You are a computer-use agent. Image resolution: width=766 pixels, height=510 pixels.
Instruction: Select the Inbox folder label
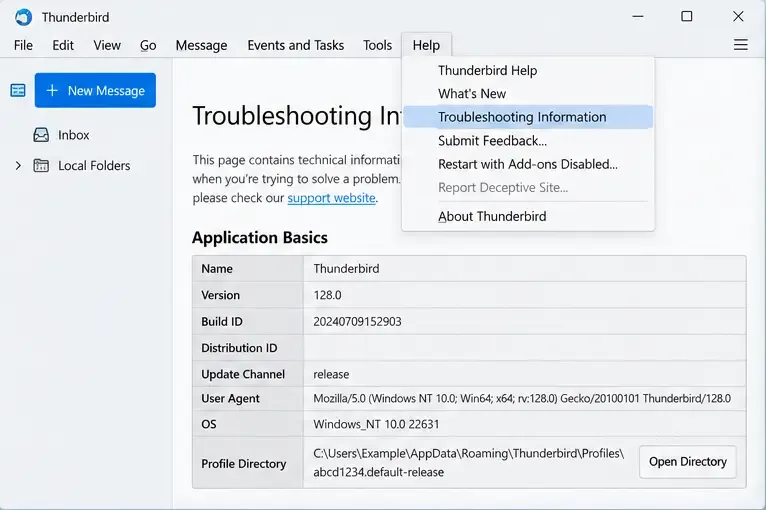(x=74, y=135)
